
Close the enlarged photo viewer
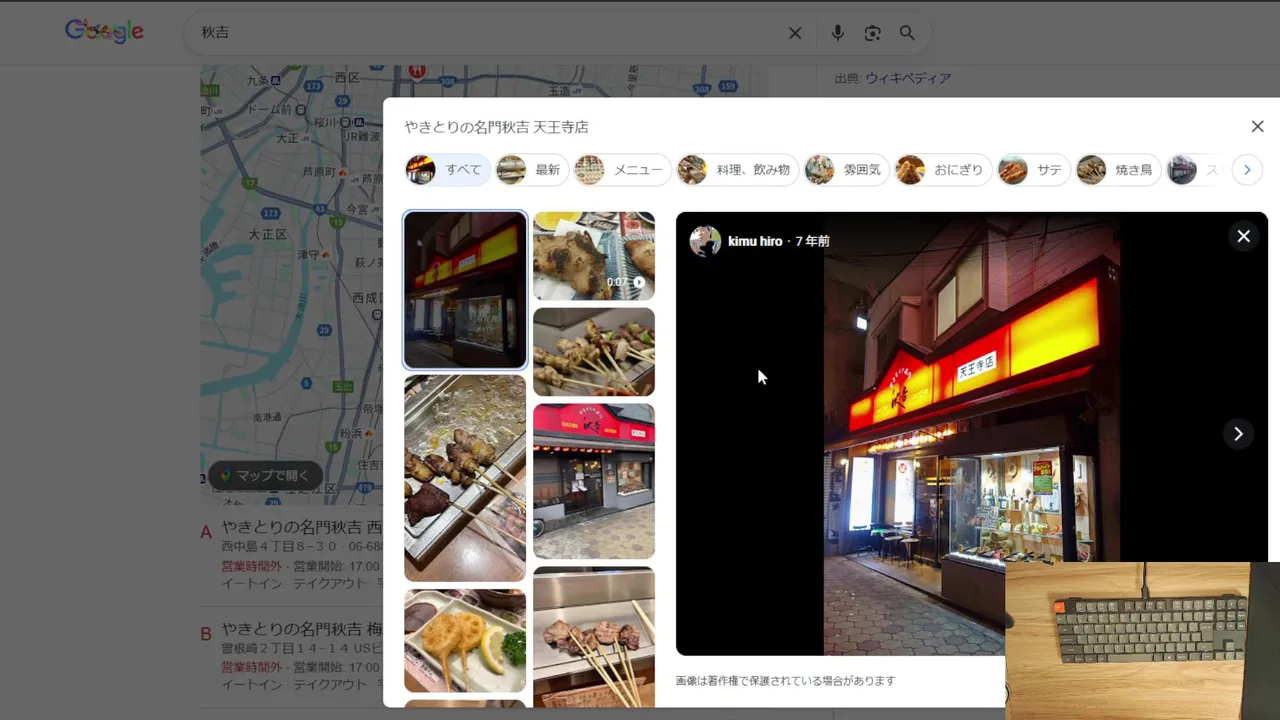click(1243, 236)
